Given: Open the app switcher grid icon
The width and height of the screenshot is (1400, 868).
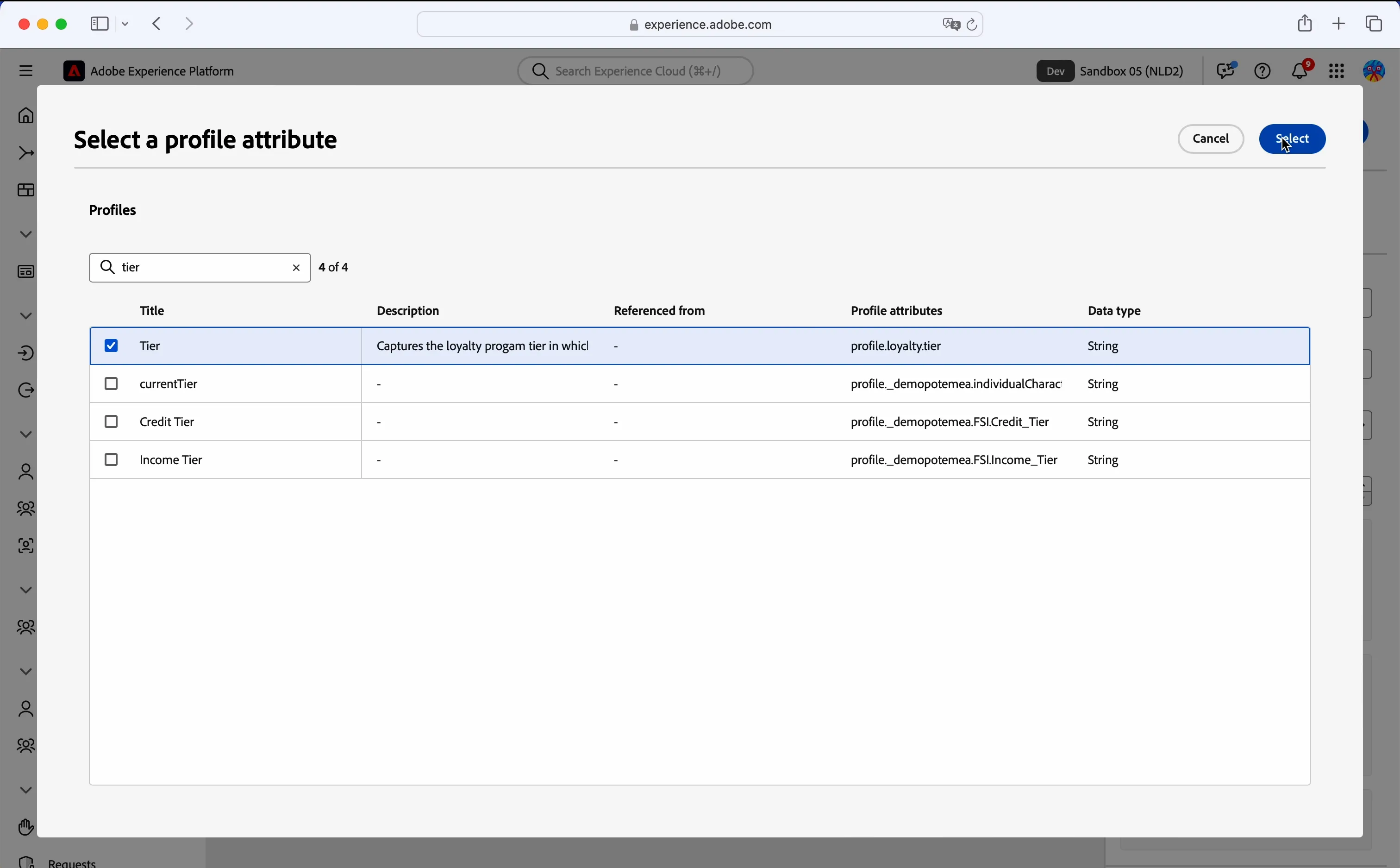Looking at the screenshot, I should (1337, 71).
